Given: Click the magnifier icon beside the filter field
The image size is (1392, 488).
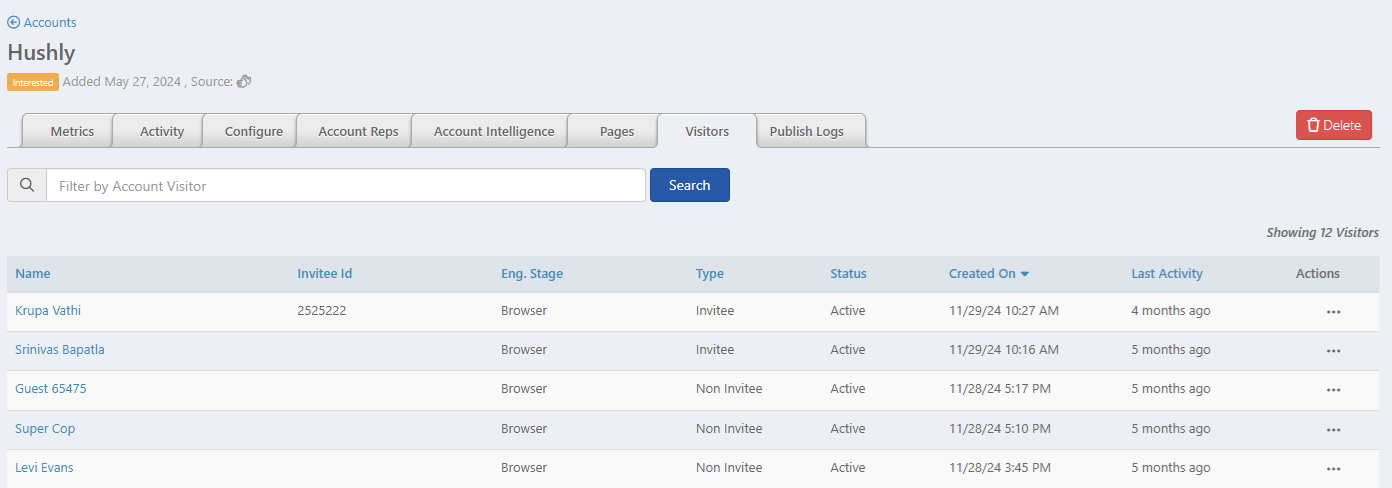Looking at the screenshot, I should click(27, 185).
